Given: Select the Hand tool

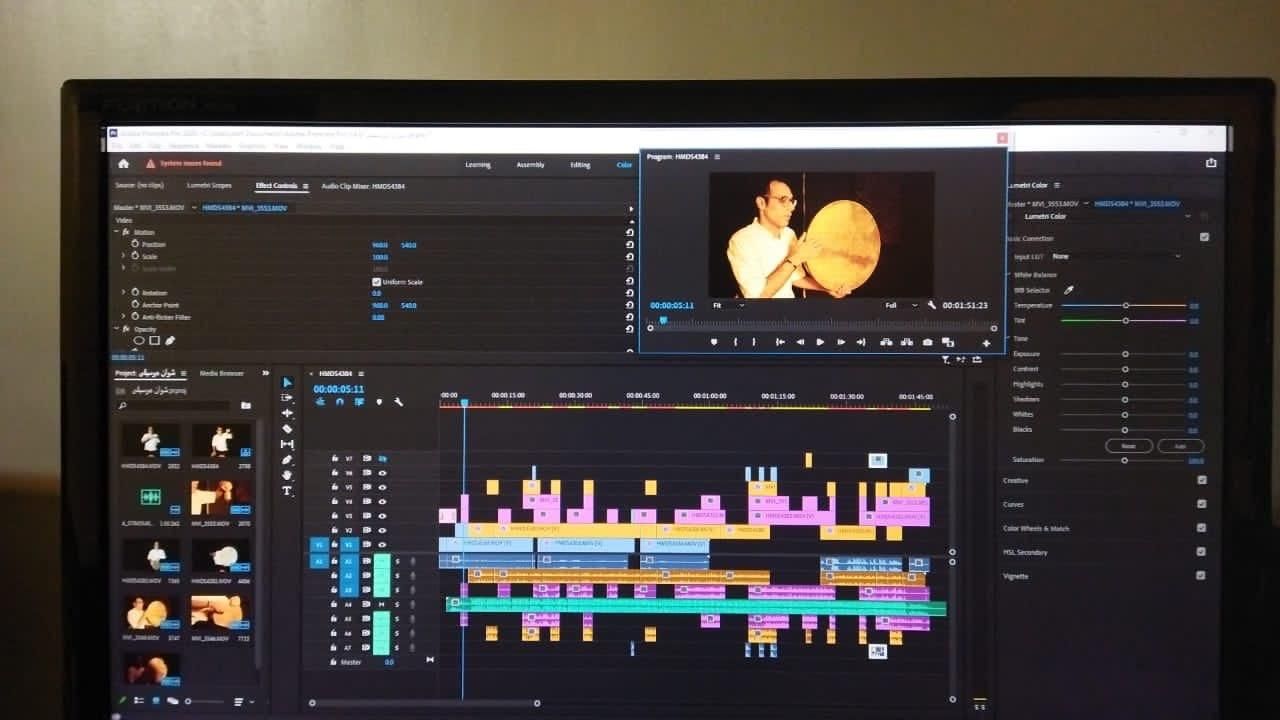Looking at the screenshot, I should [287, 475].
